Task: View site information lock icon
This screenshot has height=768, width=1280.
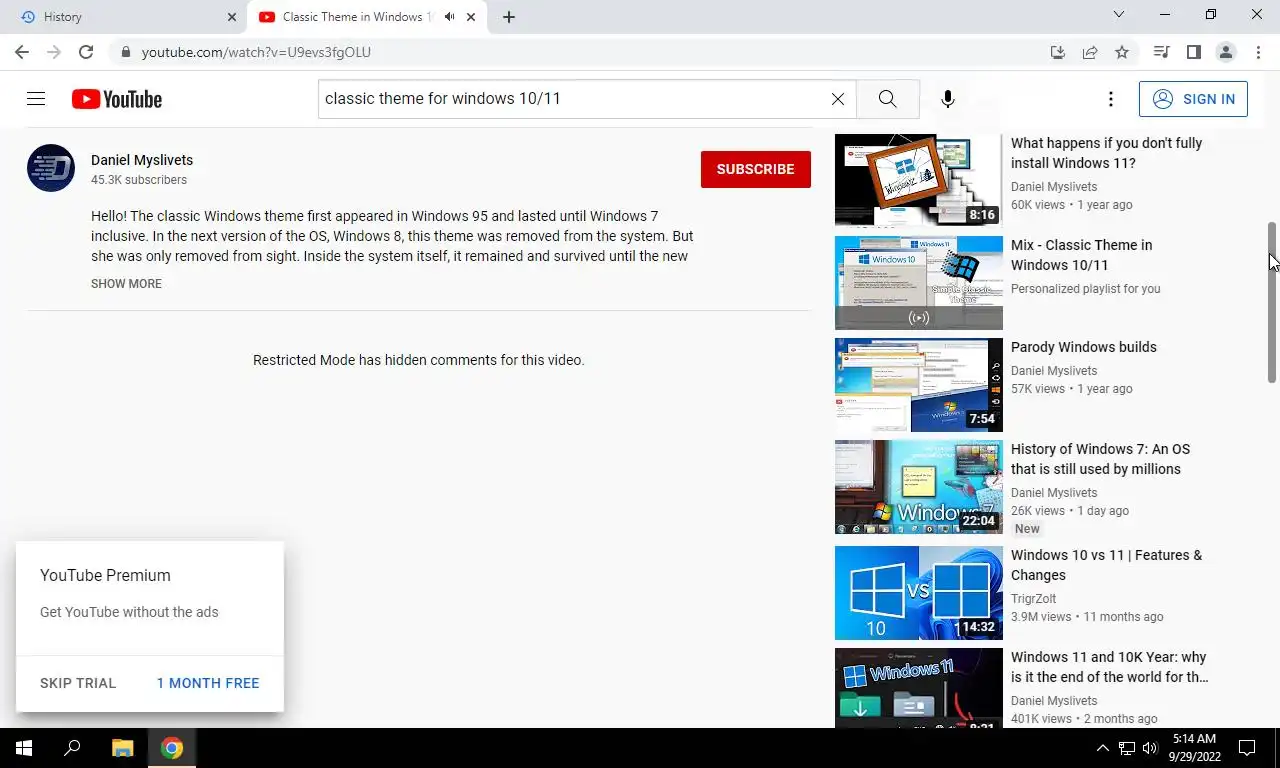Action: click(125, 52)
